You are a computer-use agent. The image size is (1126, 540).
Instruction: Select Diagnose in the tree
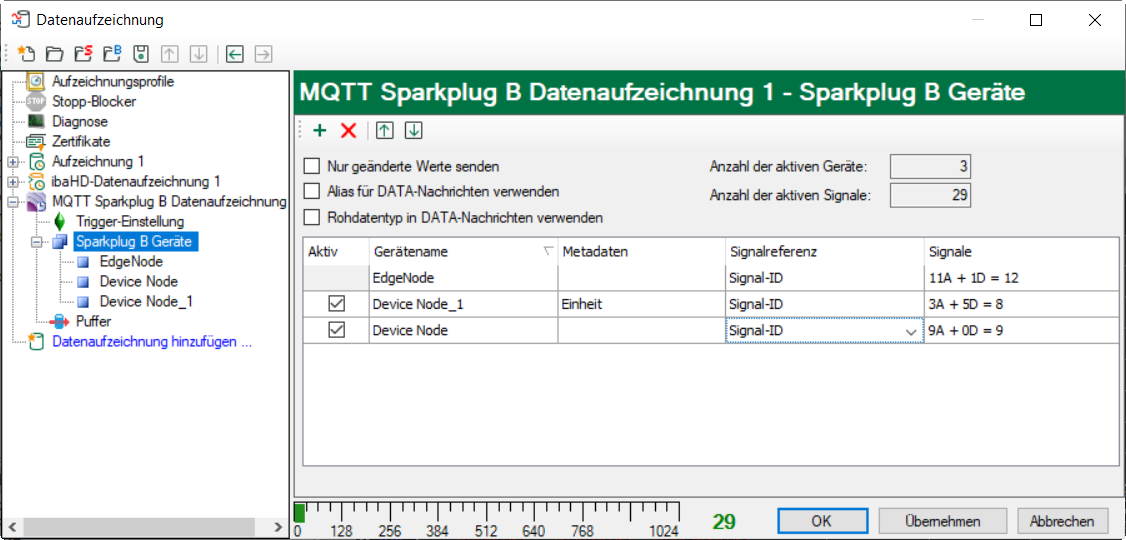[x=80, y=121]
